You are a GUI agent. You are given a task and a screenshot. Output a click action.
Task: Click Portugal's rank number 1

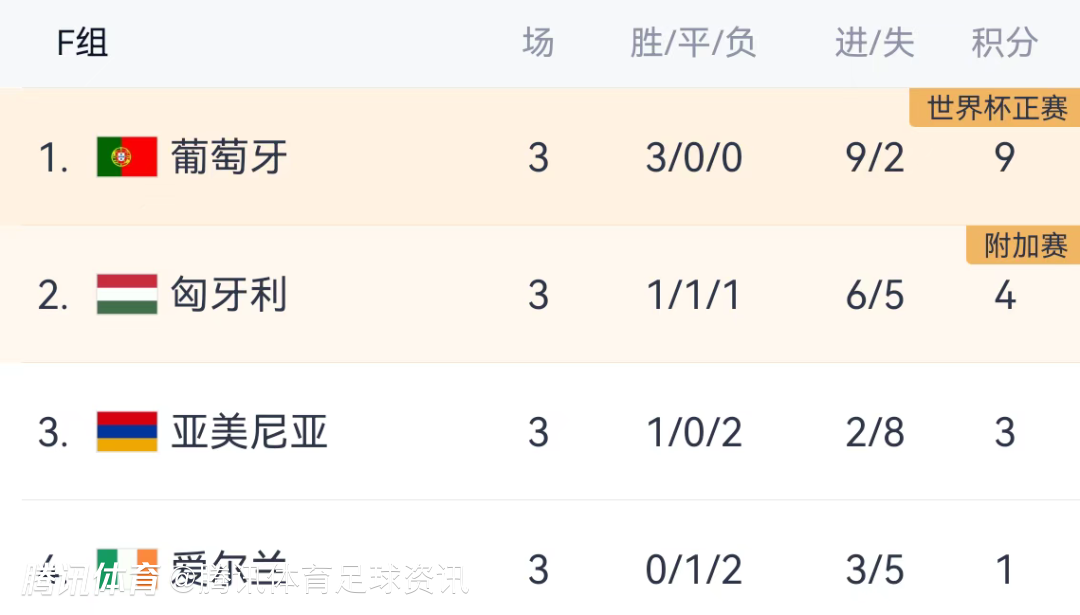click(52, 158)
